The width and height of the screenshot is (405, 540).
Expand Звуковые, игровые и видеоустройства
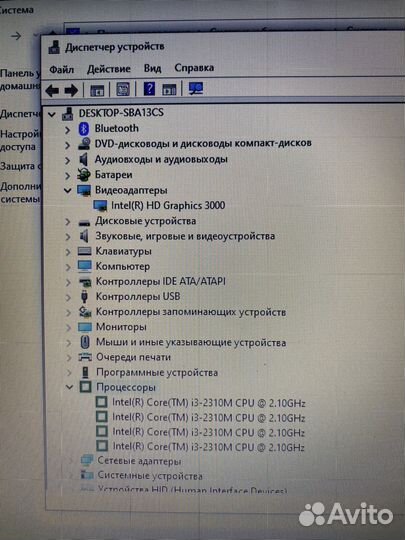(x=68, y=237)
